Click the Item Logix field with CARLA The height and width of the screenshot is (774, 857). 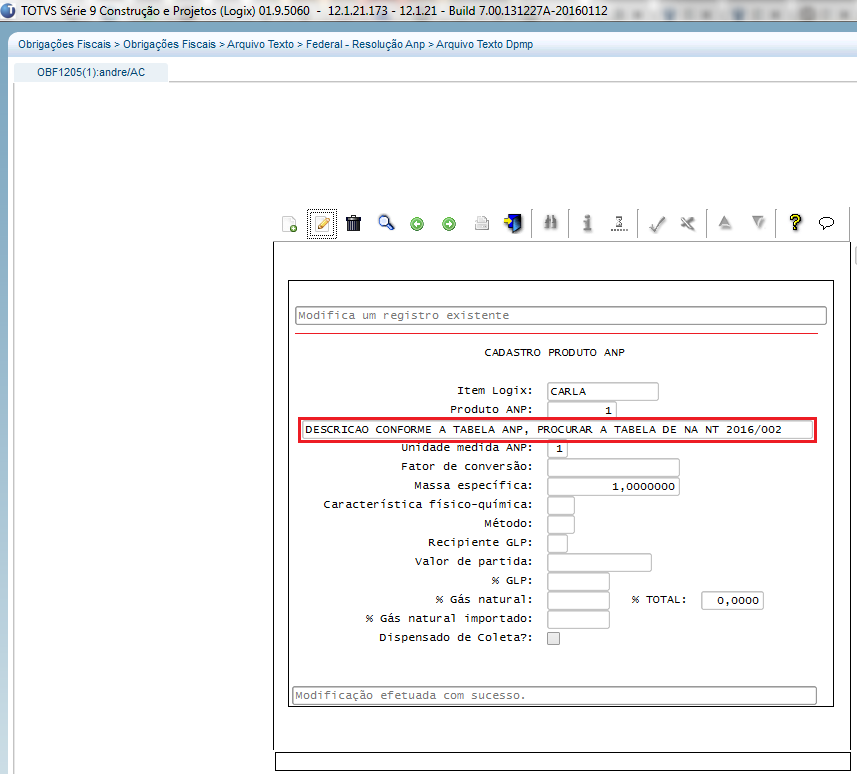coord(603,391)
